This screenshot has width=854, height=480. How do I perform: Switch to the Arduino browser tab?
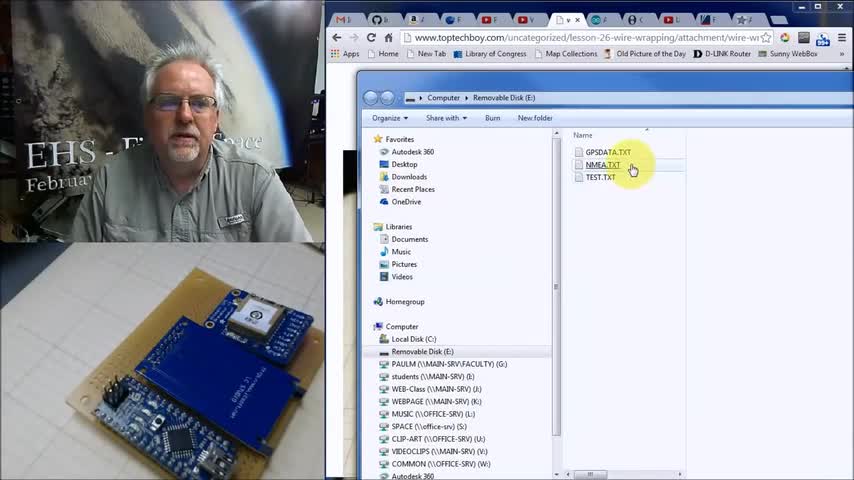click(x=600, y=20)
